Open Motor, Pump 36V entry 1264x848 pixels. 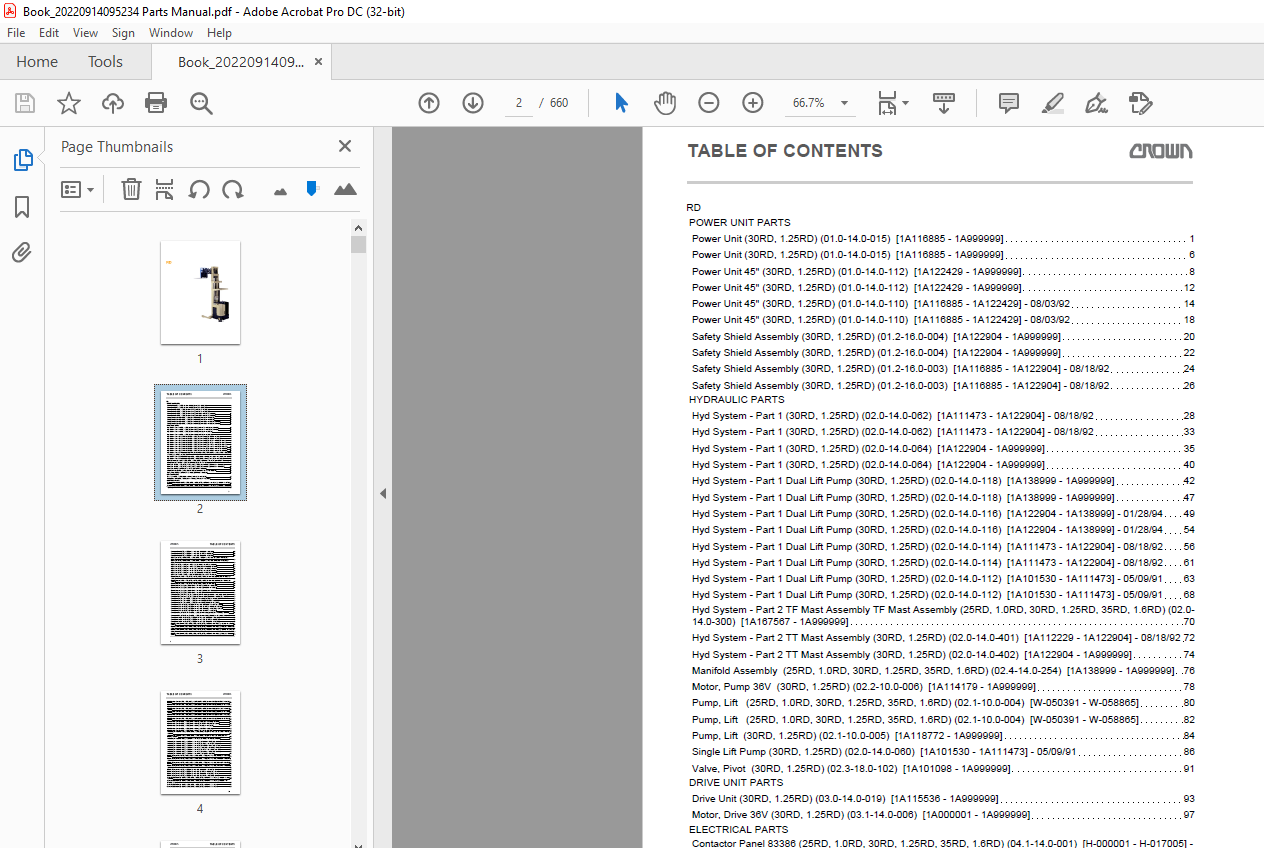coord(943,687)
